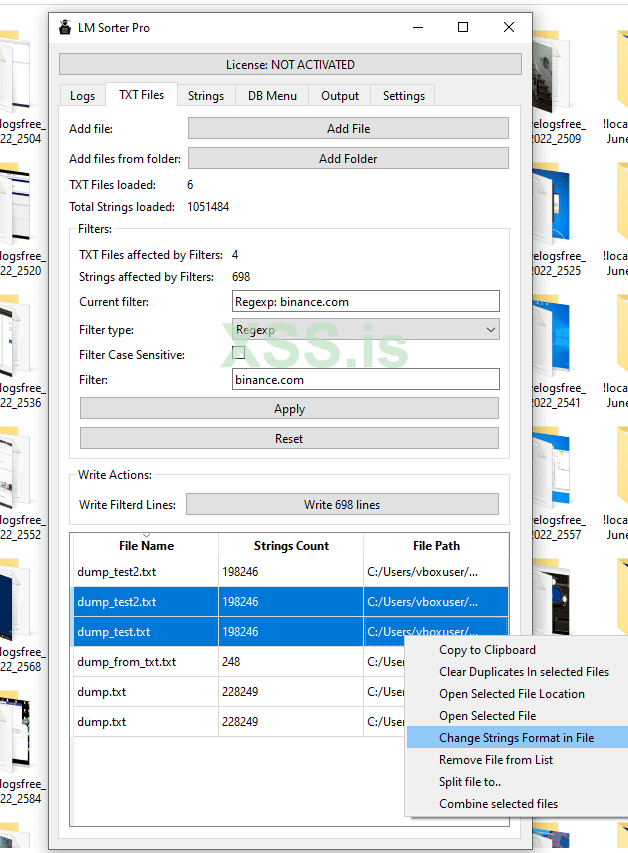Reset the filter
This screenshot has height=853, width=628.
289,438
